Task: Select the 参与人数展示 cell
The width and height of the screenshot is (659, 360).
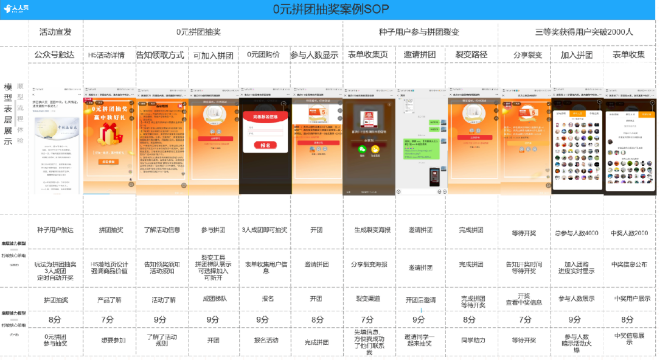Action: pos(576,299)
